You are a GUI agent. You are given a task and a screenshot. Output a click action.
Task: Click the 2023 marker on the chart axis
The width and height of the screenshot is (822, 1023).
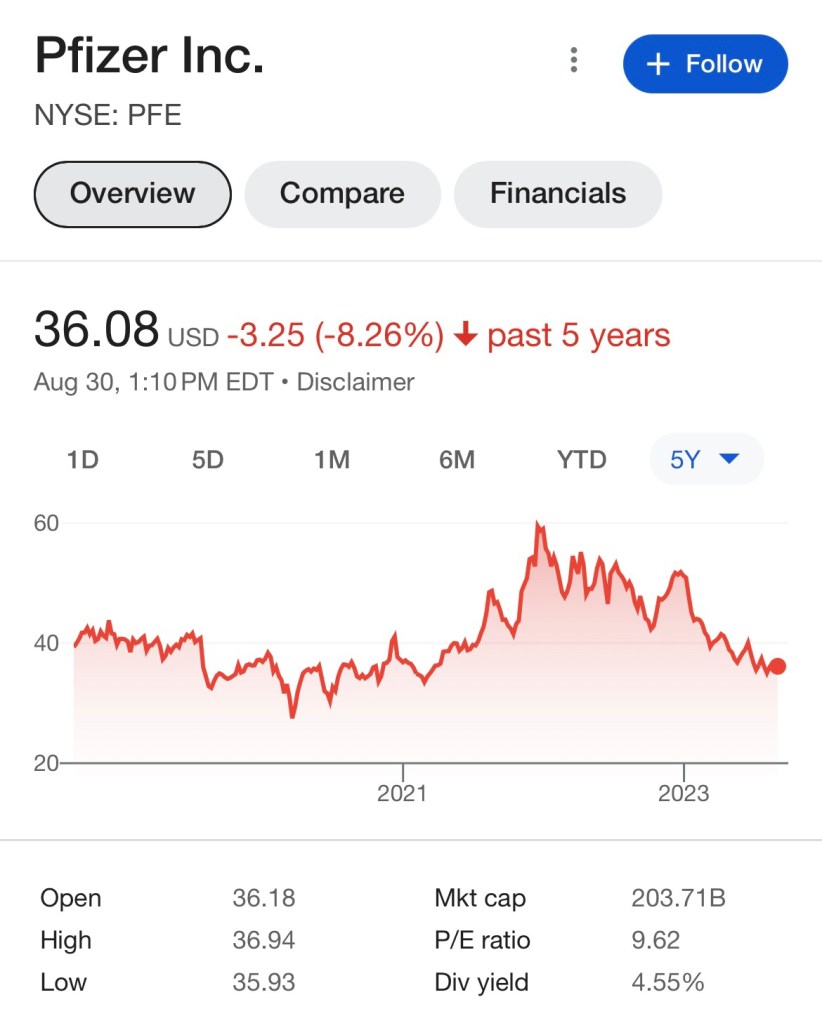tap(683, 793)
